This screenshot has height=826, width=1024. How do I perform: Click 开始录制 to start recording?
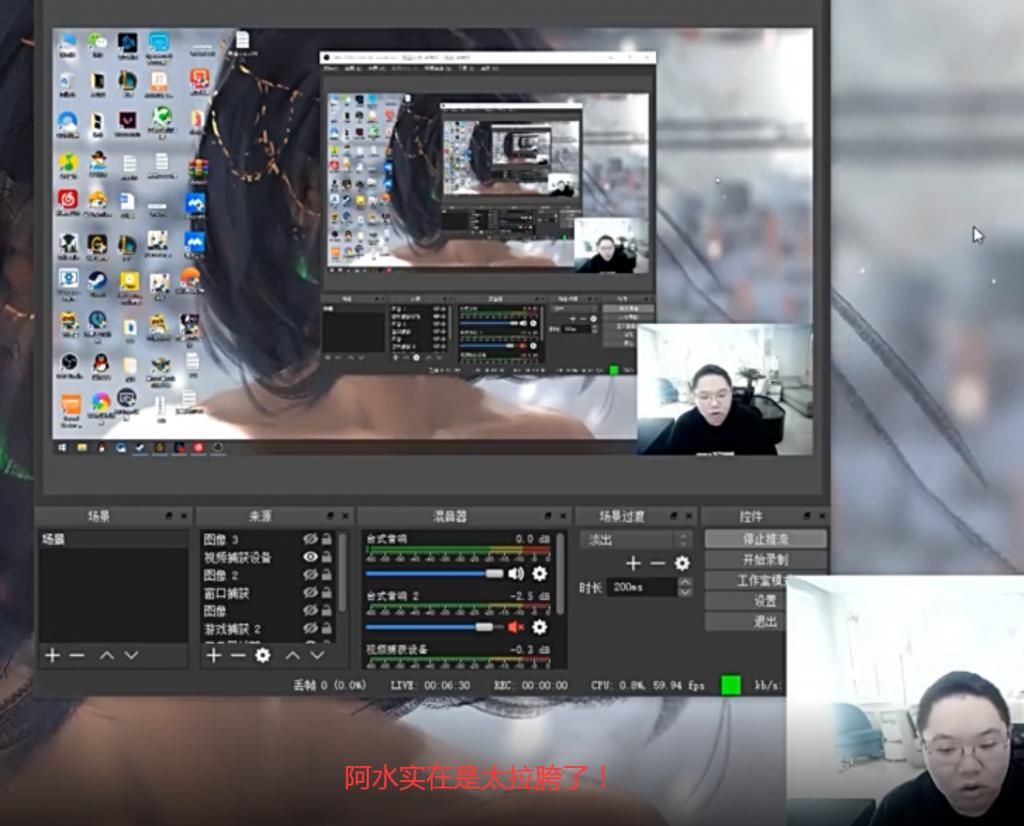click(x=765, y=560)
